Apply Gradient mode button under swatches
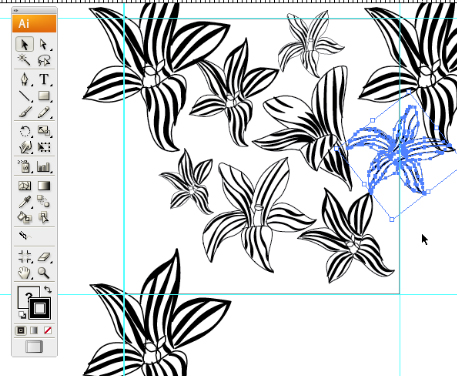The width and height of the screenshot is (457, 376). click(x=34, y=330)
